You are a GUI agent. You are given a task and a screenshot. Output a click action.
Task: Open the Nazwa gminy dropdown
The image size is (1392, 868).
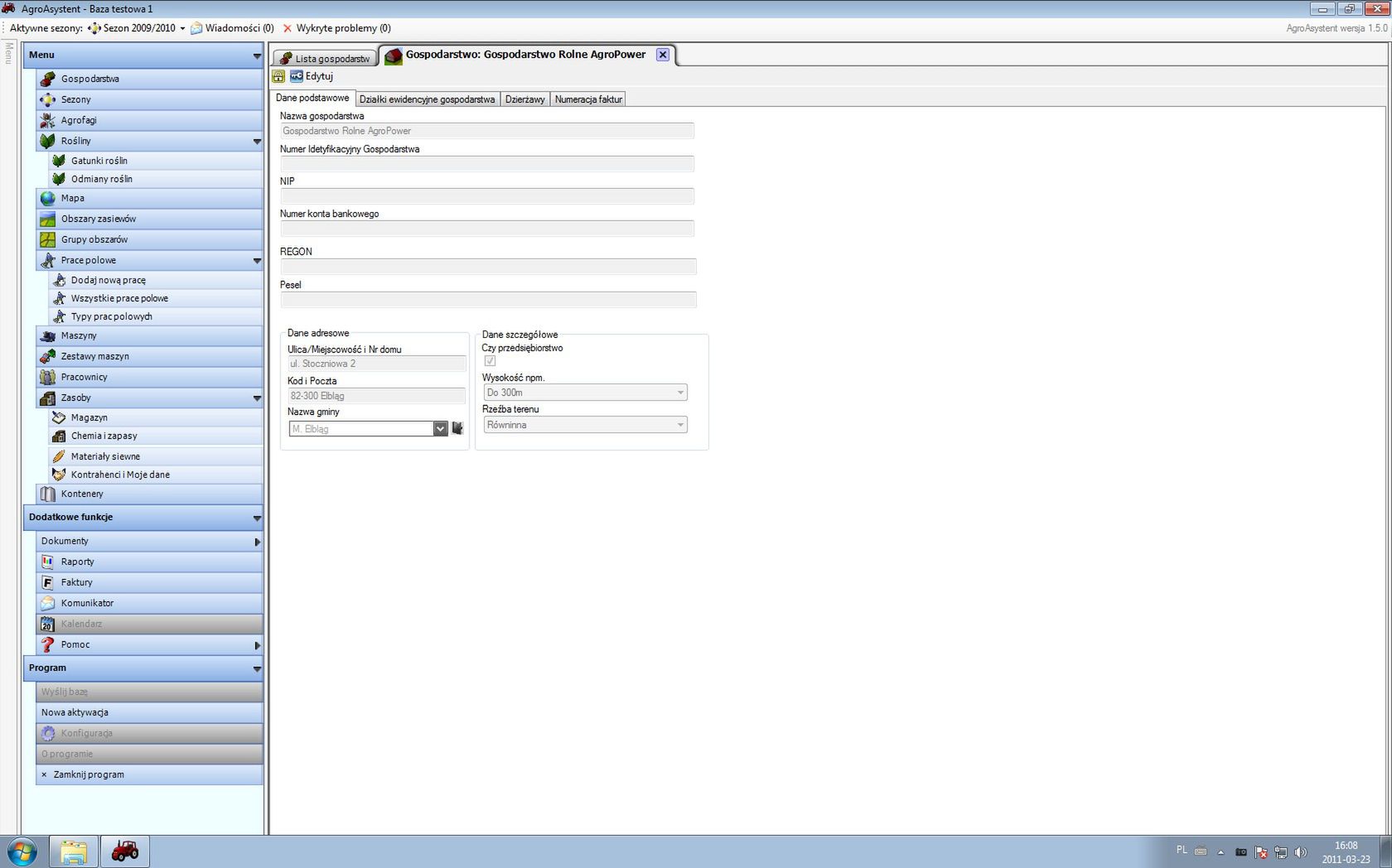(x=440, y=428)
